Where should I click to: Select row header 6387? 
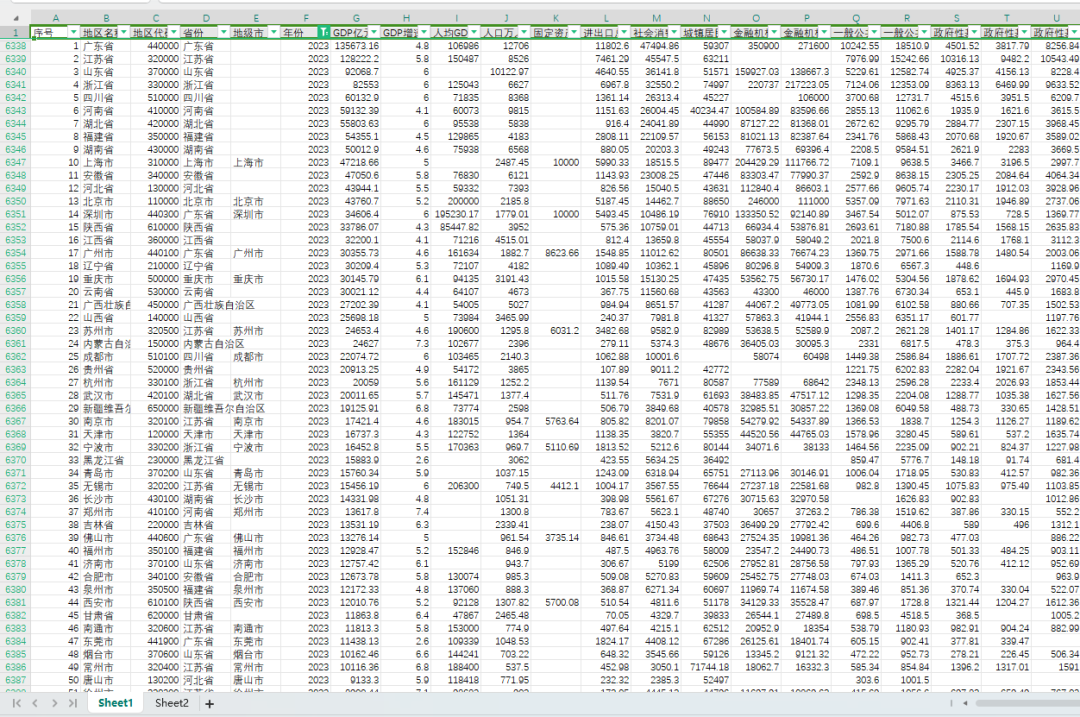point(15,680)
